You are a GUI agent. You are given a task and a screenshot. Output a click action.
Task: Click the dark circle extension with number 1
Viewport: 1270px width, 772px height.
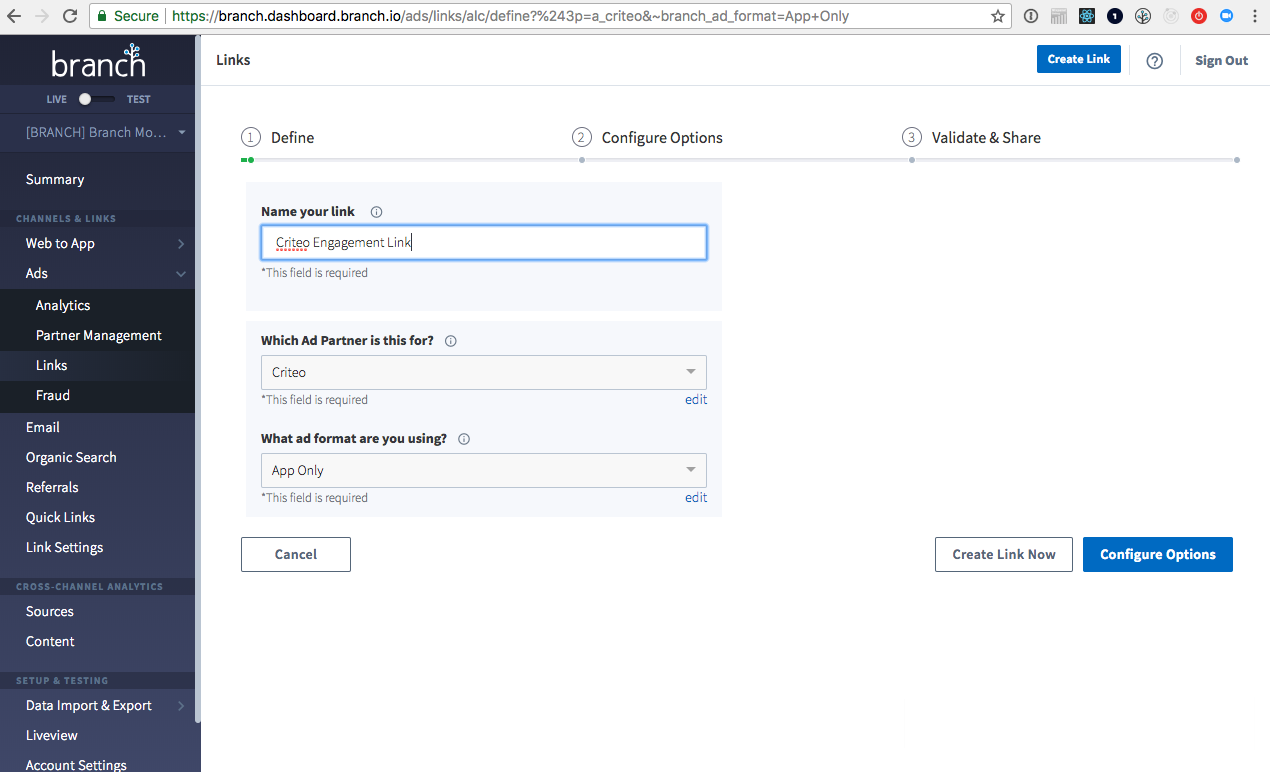pos(1115,16)
